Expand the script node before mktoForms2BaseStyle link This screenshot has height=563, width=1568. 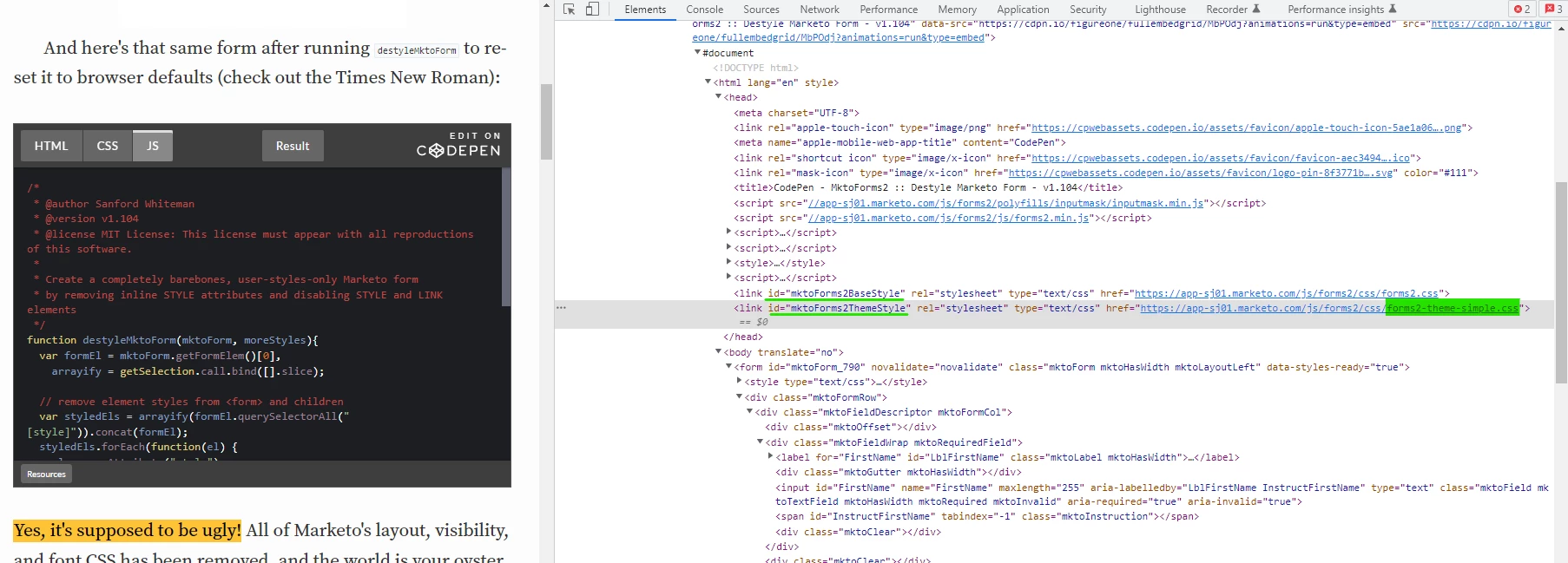tap(728, 277)
